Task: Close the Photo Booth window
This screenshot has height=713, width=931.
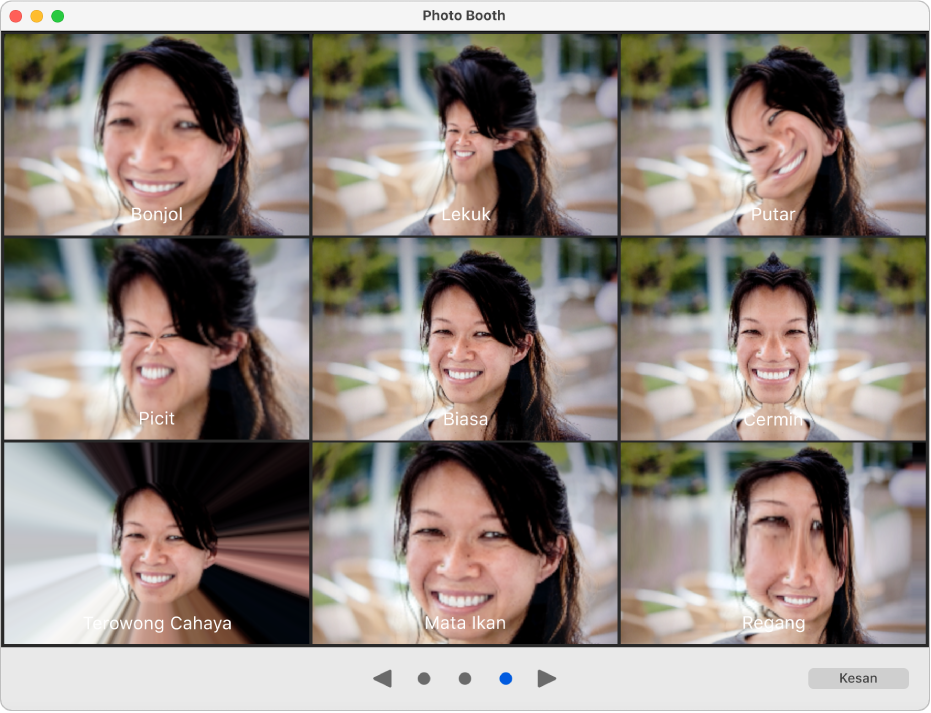Action: 16,16
